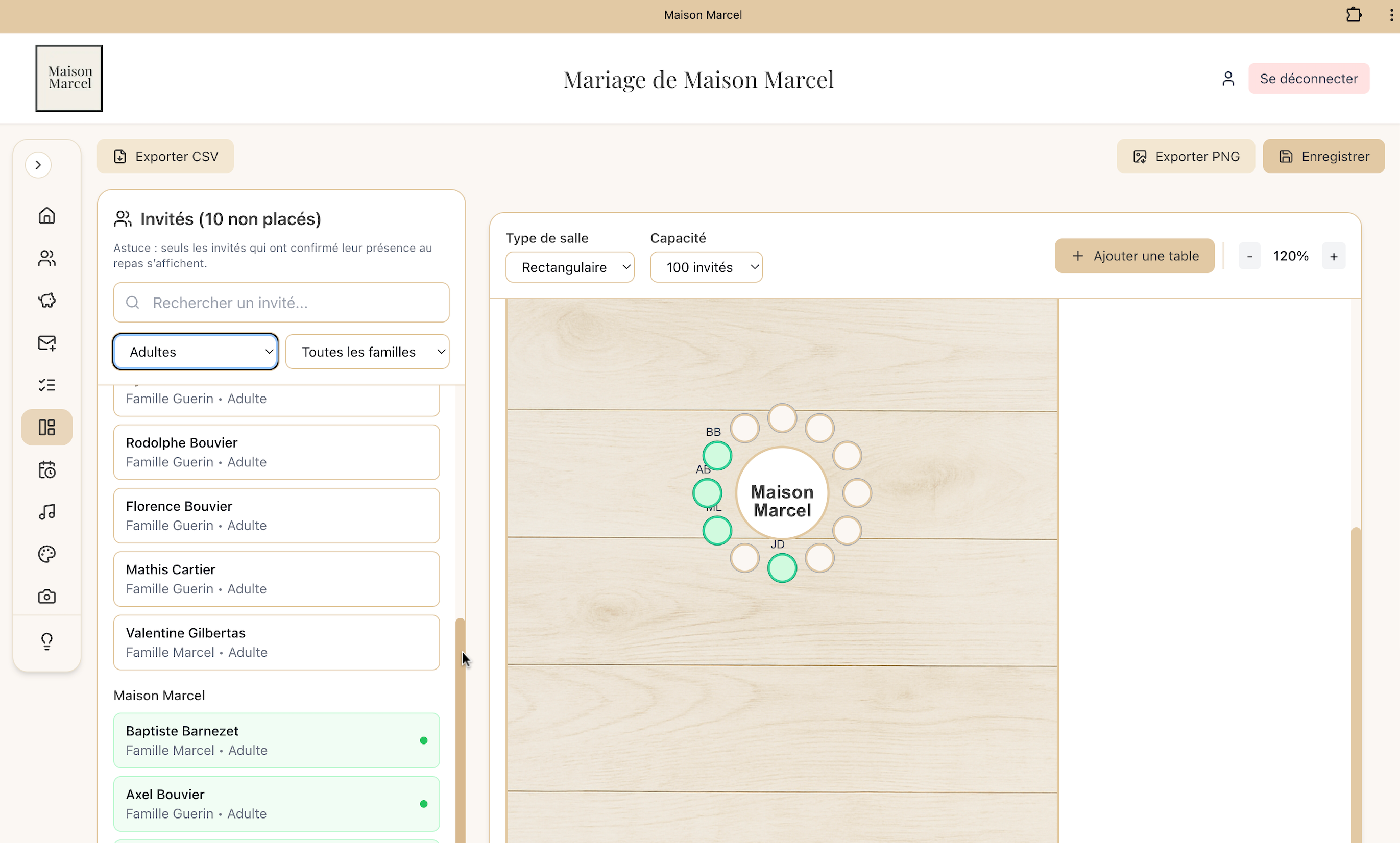Click the Enregistrer button
1400x843 pixels.
click(1323, 157)
